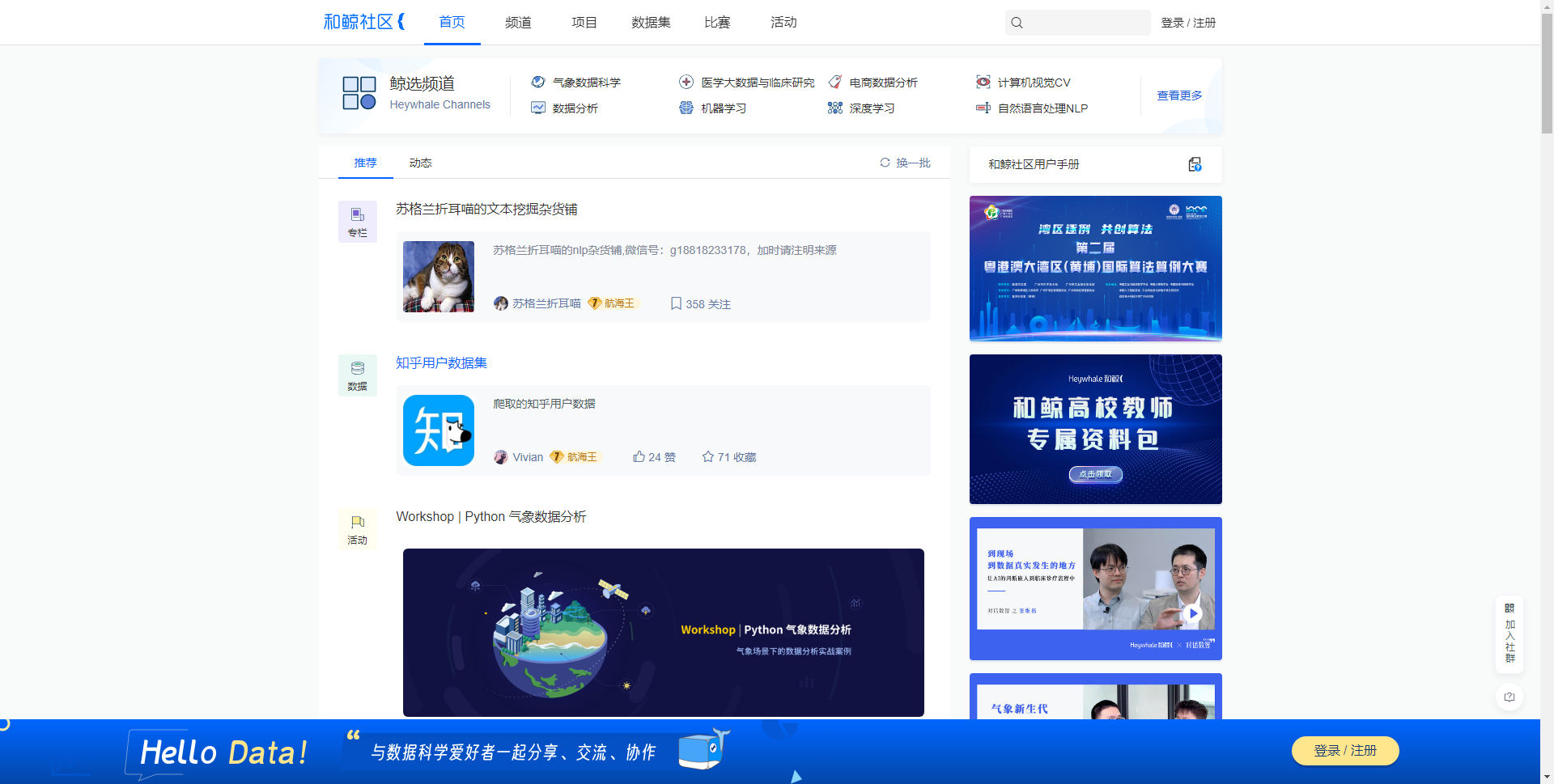Click the thumbs-up icon with 24 likes
The image size is (1554, 784).
pyautogui.click(x=639, y=457)
